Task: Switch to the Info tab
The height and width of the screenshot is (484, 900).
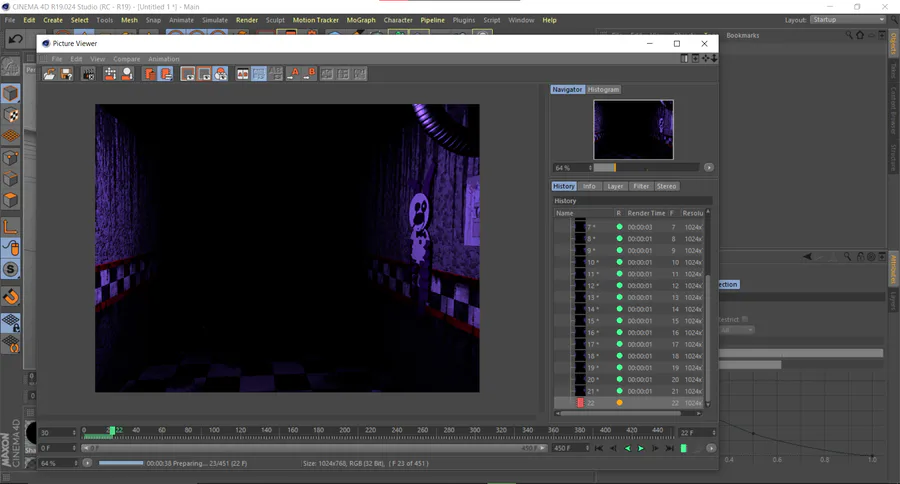Action: point(589,186)
